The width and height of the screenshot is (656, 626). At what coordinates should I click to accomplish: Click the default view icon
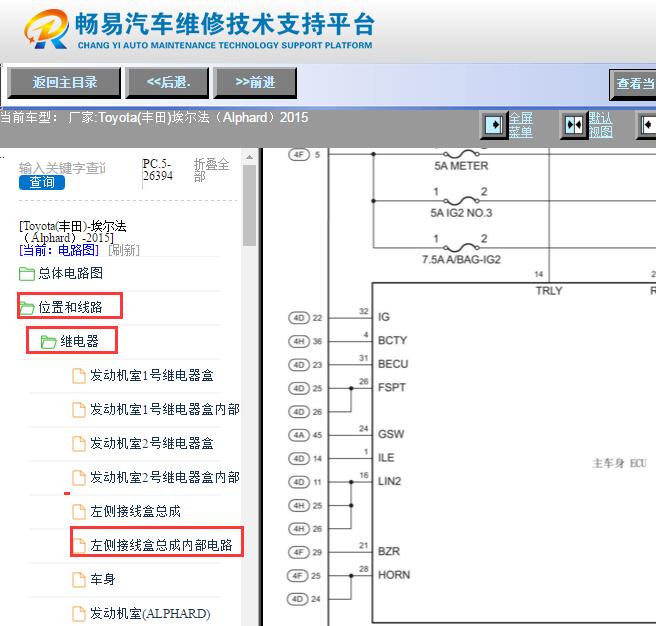pyautogui.click(x=574, y=125)
